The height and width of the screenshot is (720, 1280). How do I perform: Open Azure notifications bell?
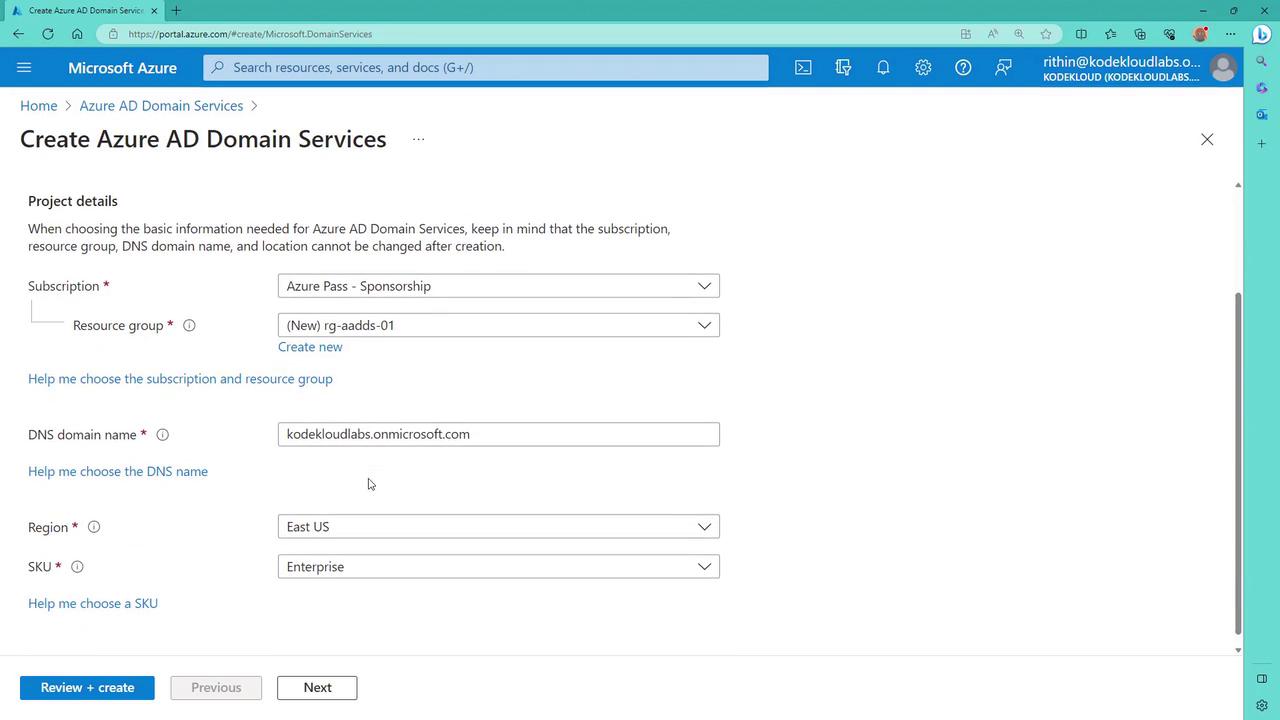pyautogui.click(x=883, y=68)
